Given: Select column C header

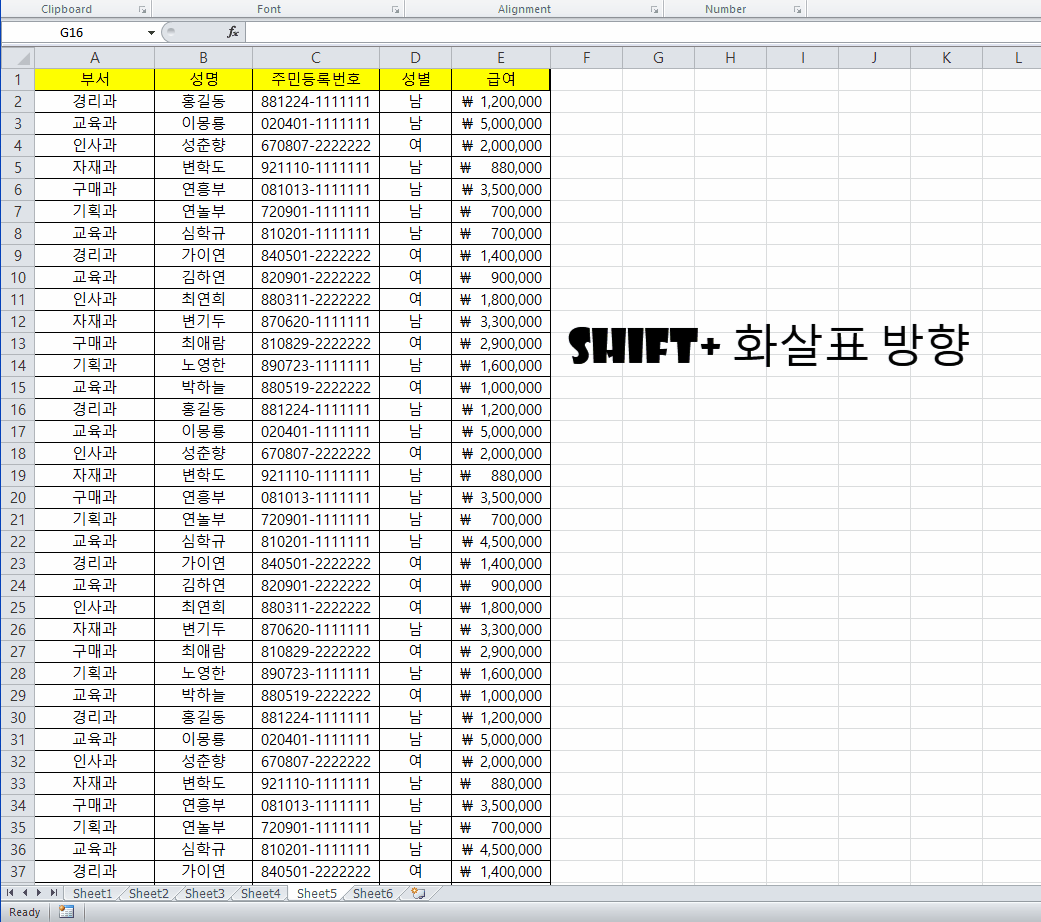Looking at the screenshot, I should click(316, 58).
